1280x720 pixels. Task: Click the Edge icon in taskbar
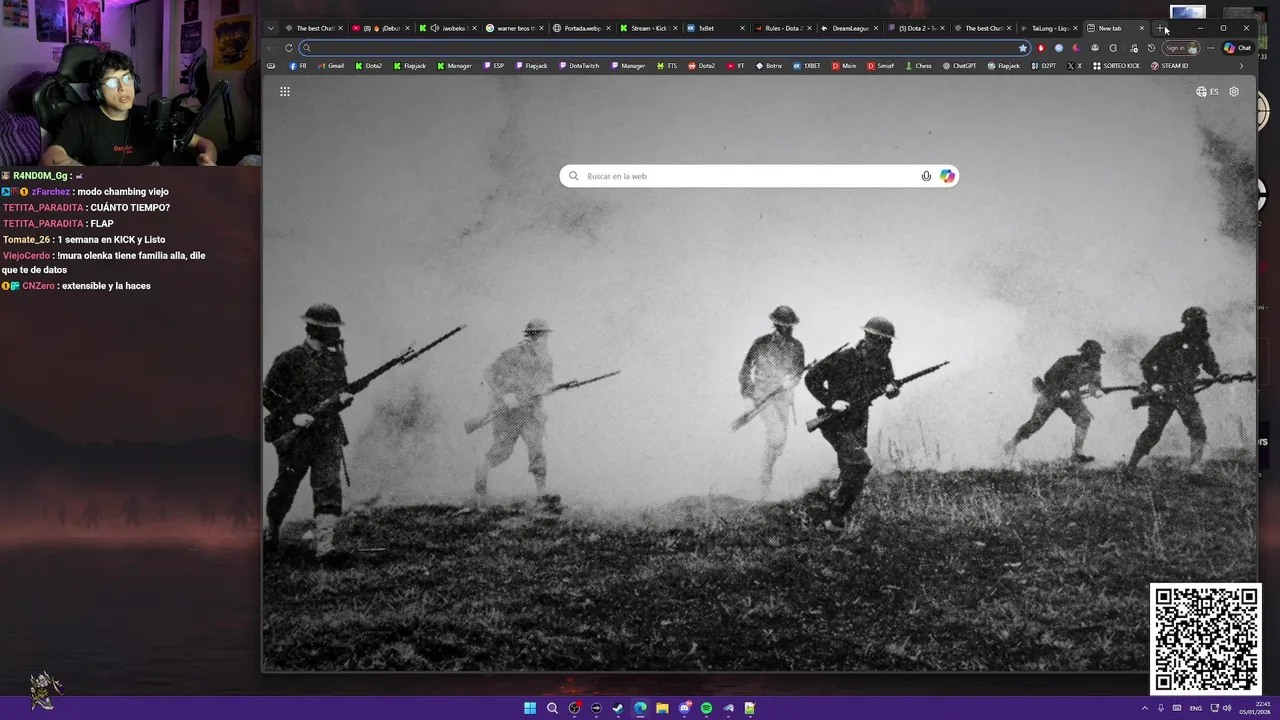[x=640, y=708]
